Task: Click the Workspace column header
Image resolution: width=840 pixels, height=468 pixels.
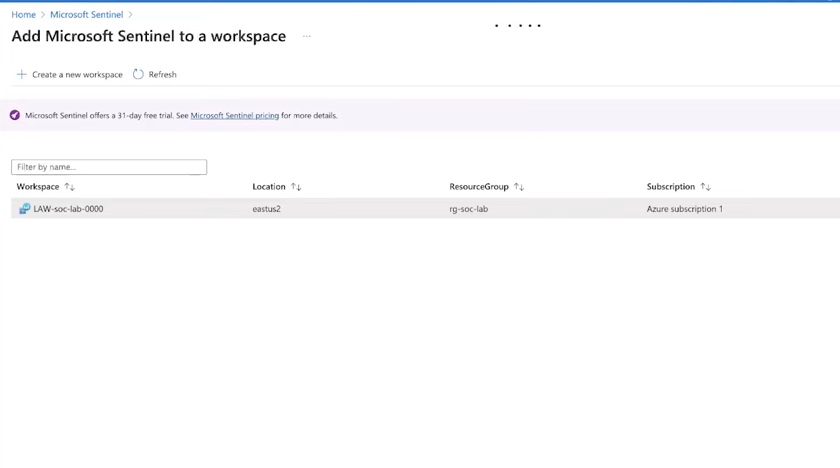Action: (38, 187)
